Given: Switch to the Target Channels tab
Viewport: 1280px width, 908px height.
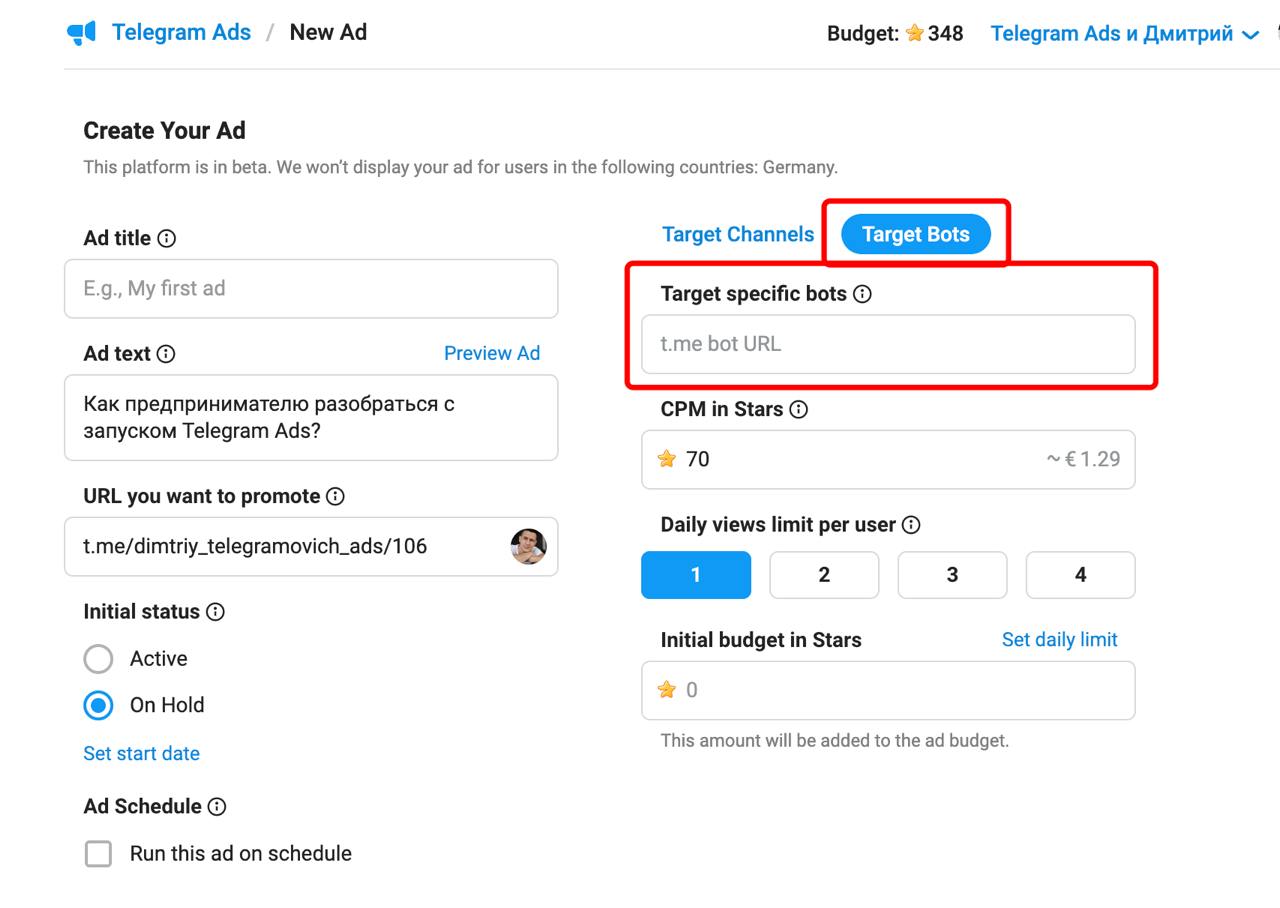Looking at the screenshot, I should point(738,234).
